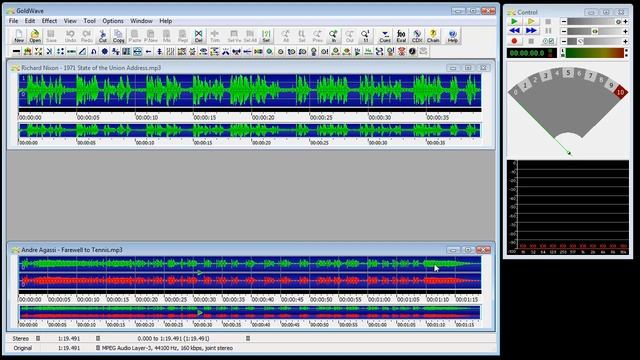Click the red right channel of Agassi waveform

(x=250, y=281)
